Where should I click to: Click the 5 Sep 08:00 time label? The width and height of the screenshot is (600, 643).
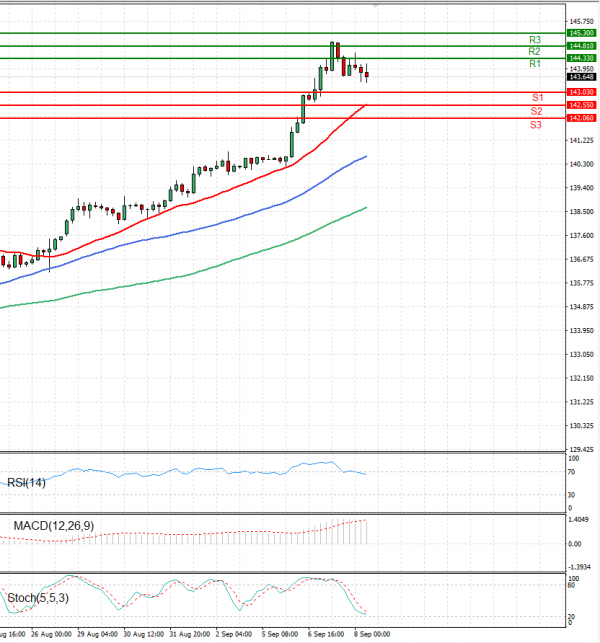tap(280, 634)
